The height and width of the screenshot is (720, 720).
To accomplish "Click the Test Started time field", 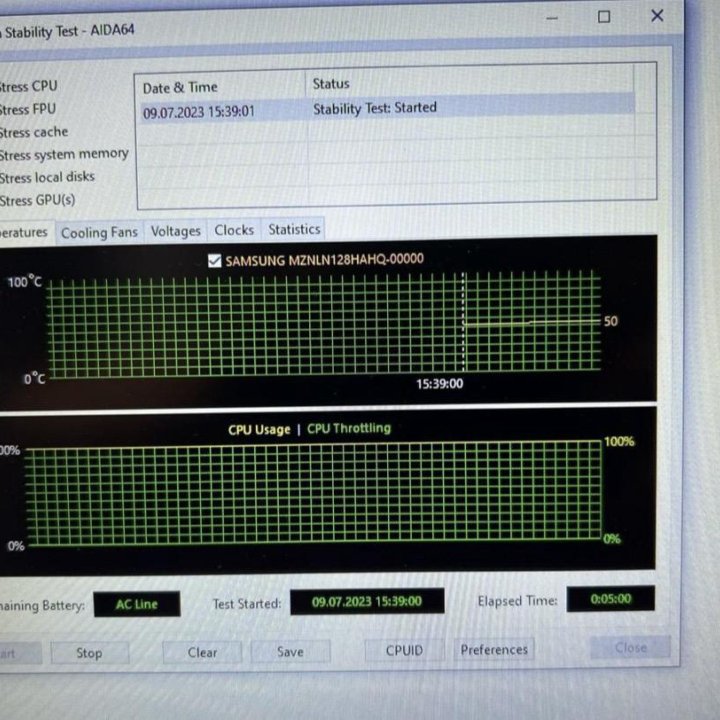I will (367, 601).
